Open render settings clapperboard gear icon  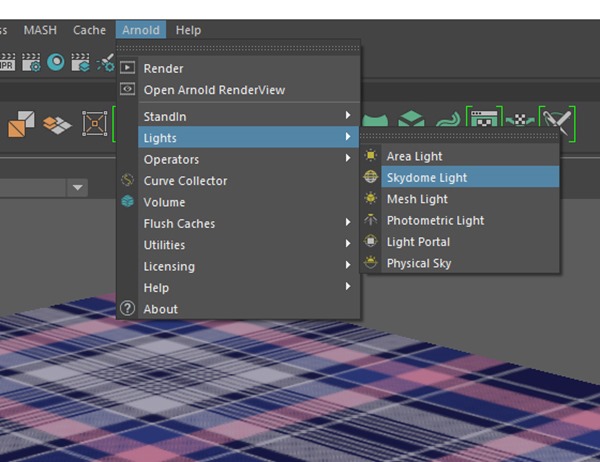pos(31,62)
